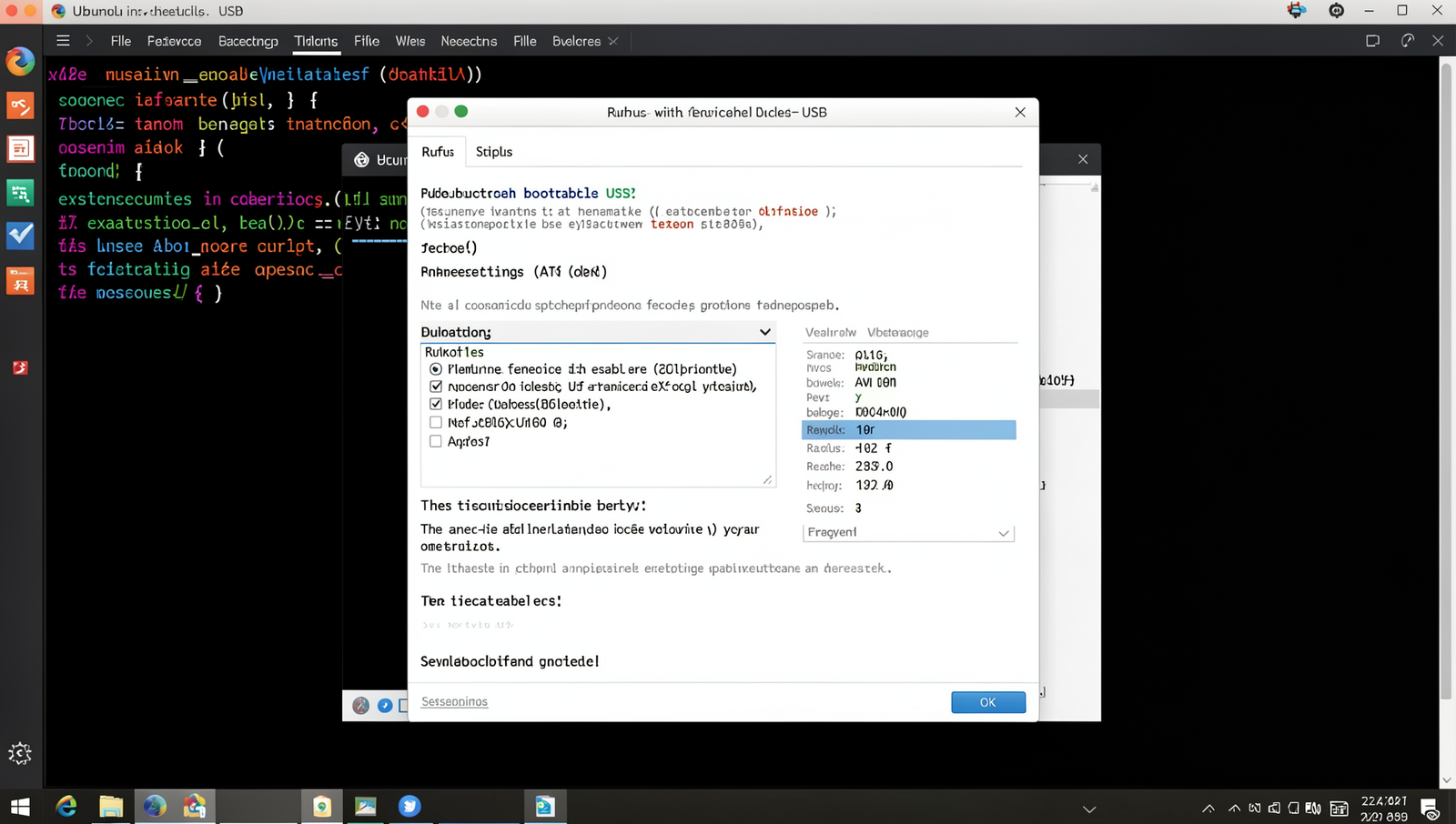The width and height of the screenshot is (1456, 824).
Task: Select the highlighted 'Rewolc: 10r' row
Action: click(x=908, y=429)
